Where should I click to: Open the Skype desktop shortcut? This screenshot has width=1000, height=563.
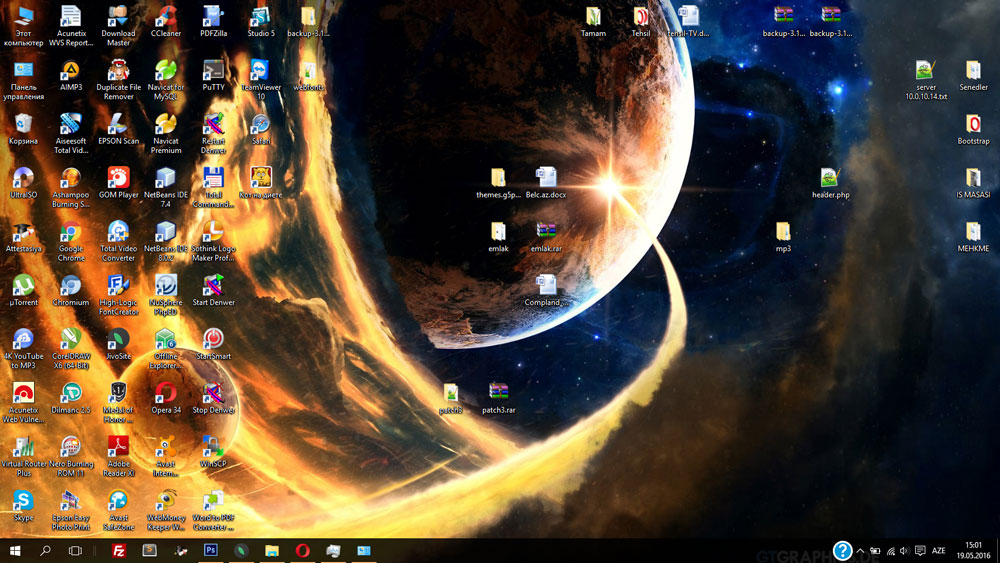tap(24, 506)
